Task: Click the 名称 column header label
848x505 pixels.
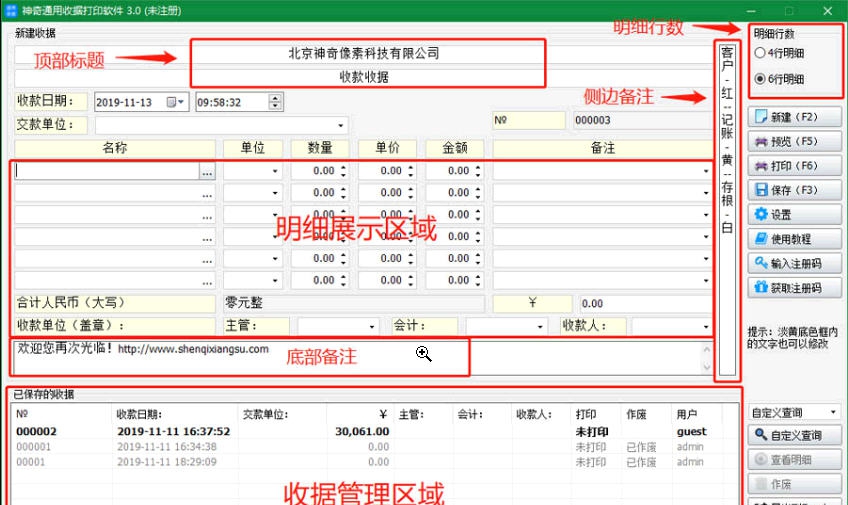Action: point(115,148)
